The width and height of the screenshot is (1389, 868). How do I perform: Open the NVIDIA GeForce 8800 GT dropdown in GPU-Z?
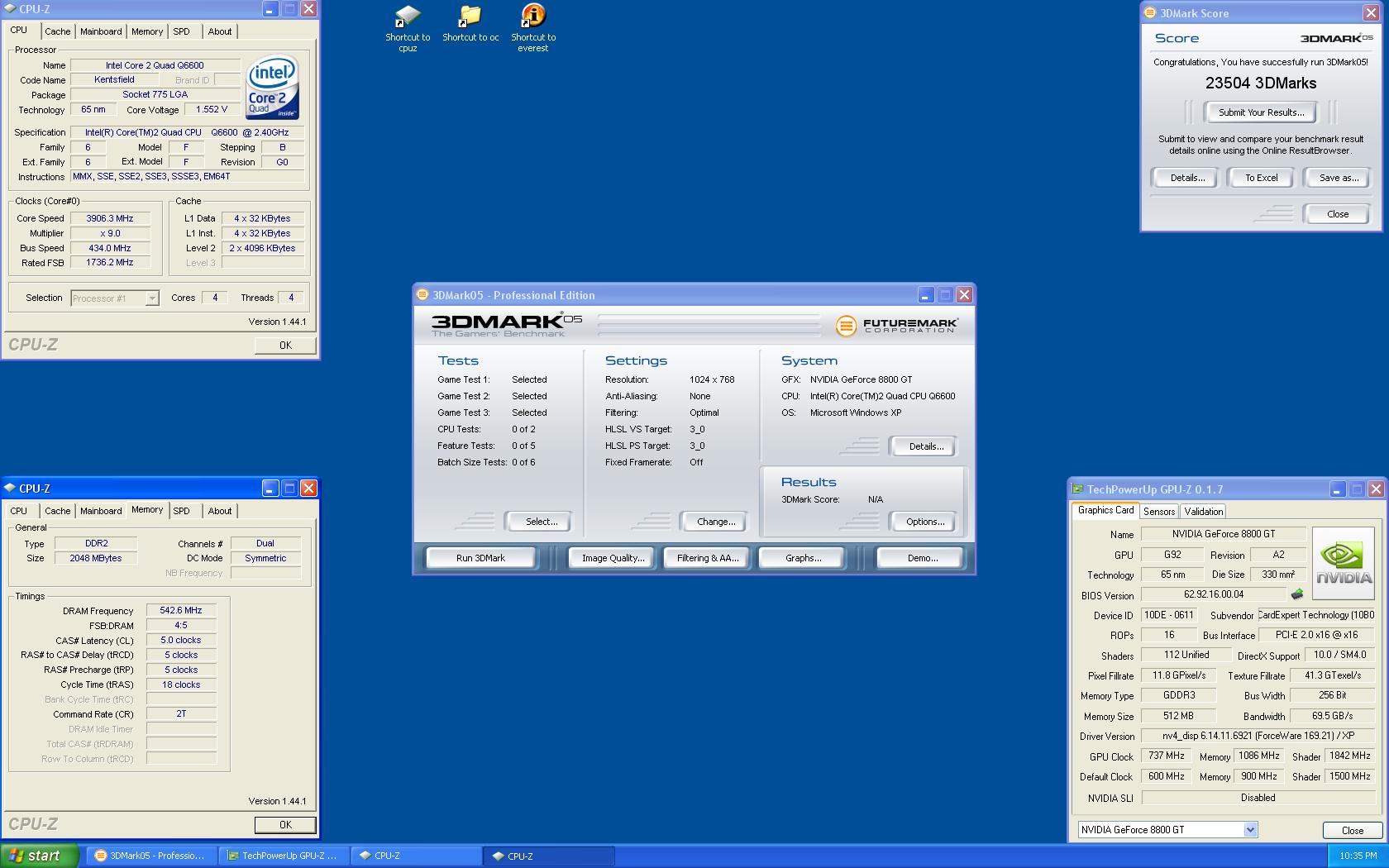[1167, 830]
